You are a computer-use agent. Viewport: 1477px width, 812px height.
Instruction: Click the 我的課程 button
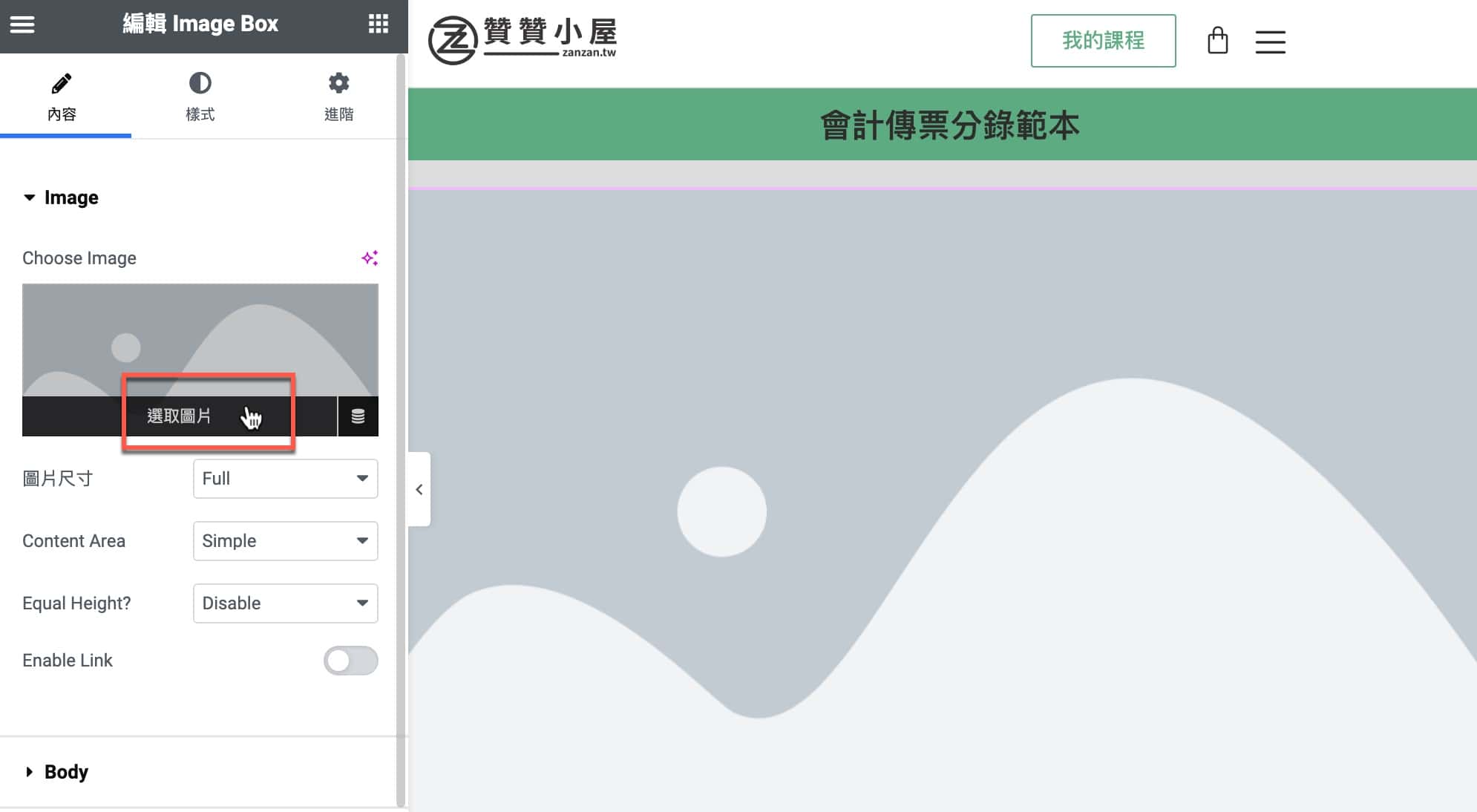click(1103, 41)
